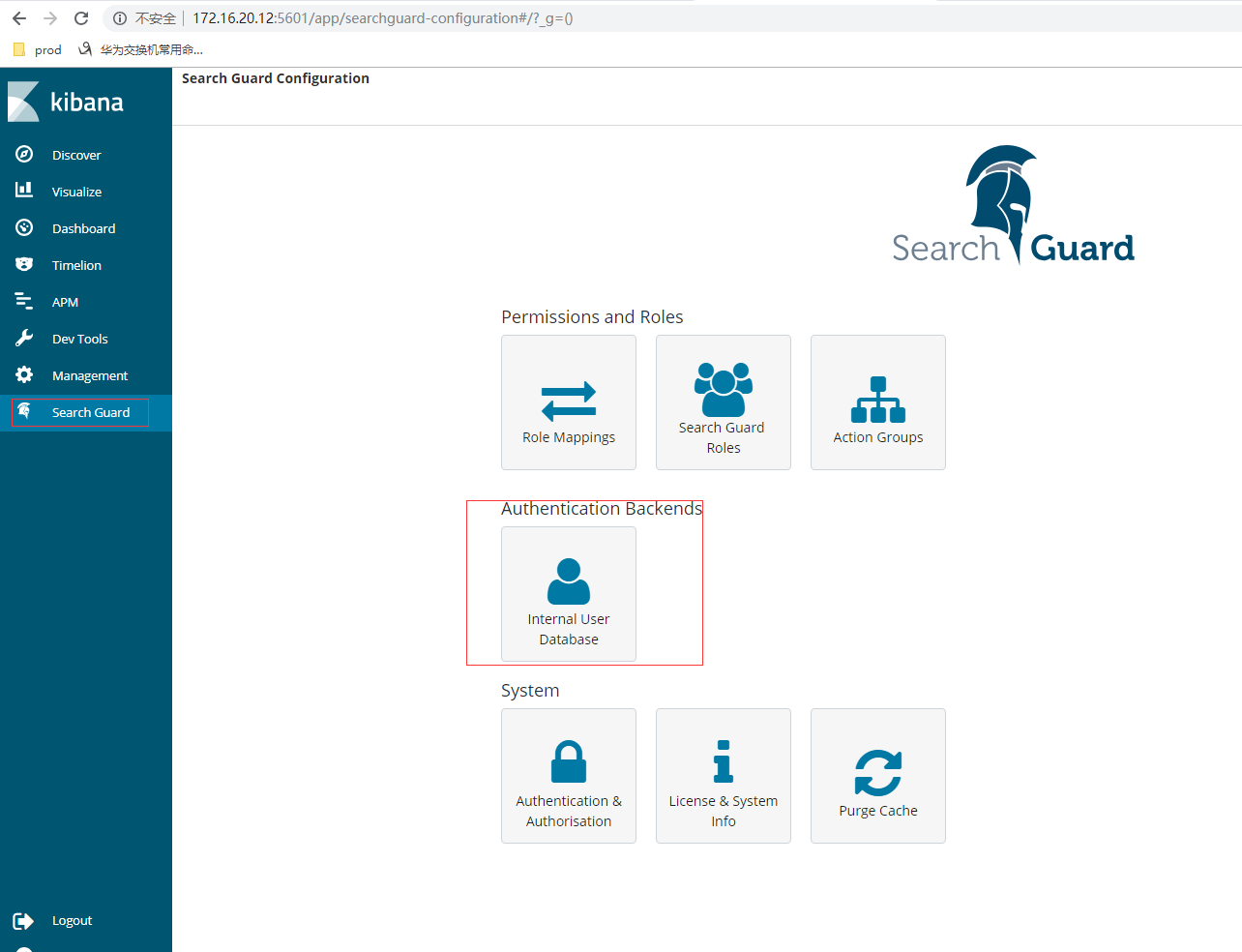Image resolution: width=1242 pixels, height=952 pixels.
Task: Click the Logout label
Action: (x=72, y=921)
